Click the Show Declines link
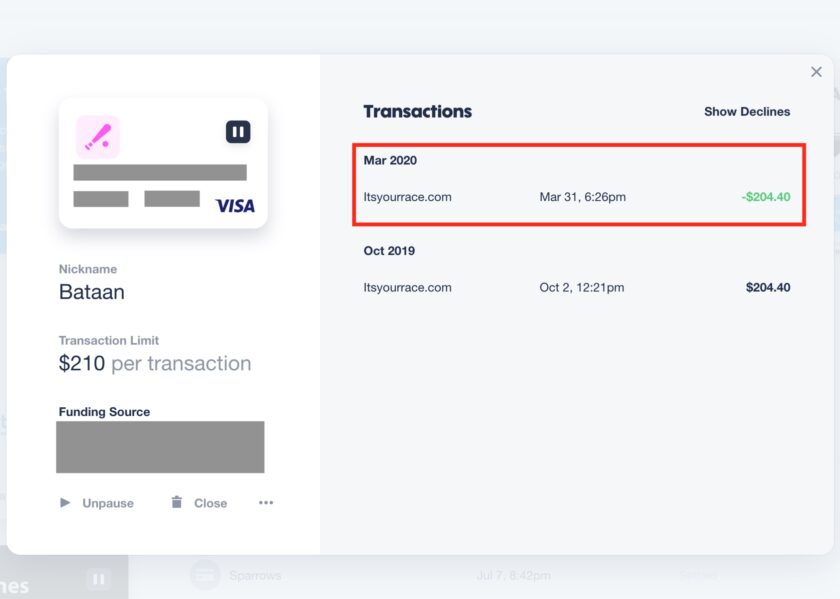The width and height of the screenshot is (840, 599). pos(747,111)
